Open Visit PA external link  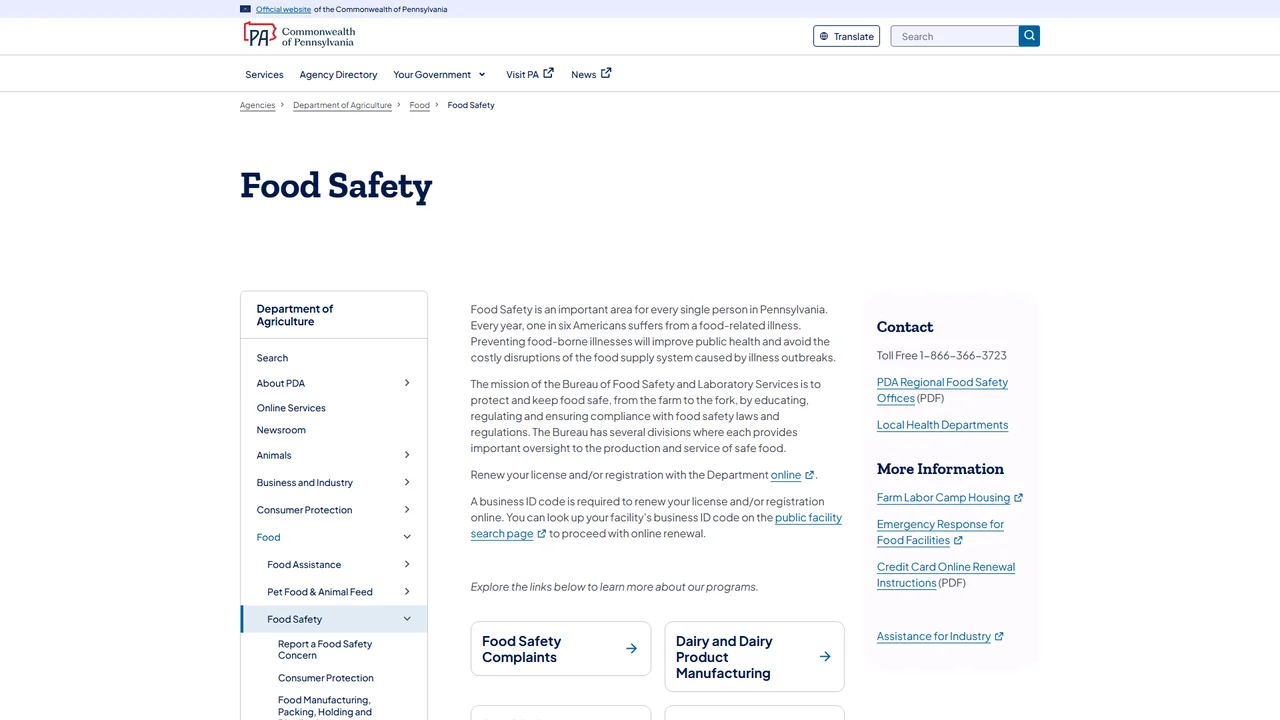[x=530, y=75]
